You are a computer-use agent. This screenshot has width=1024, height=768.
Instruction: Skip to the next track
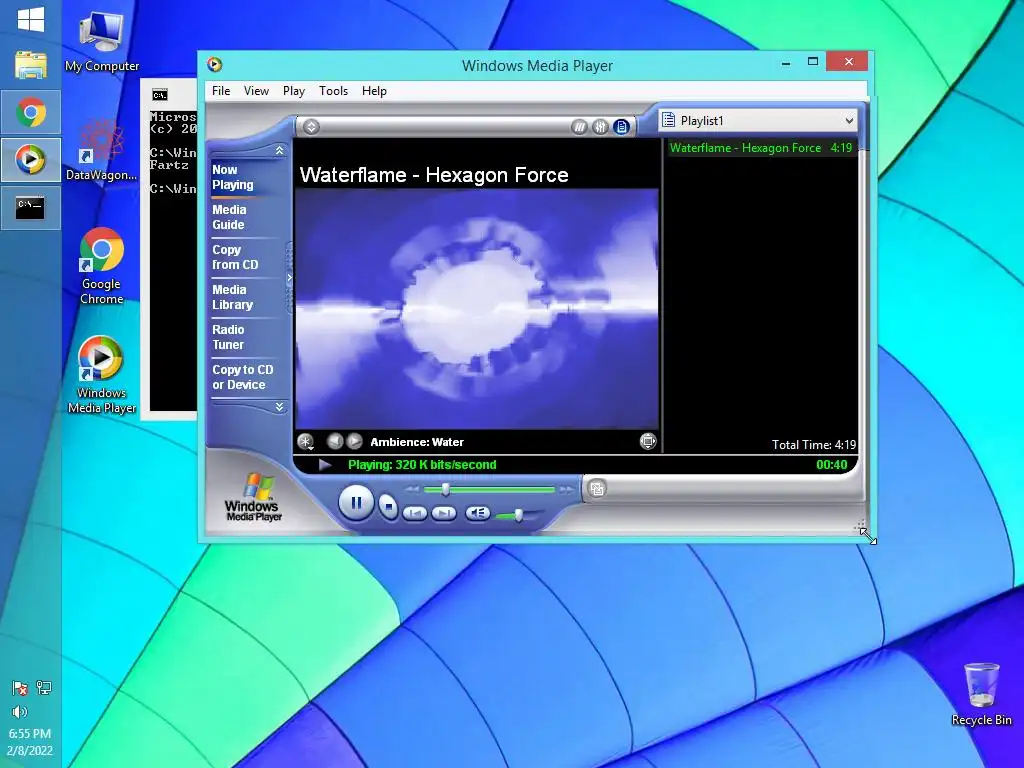pyautogui.click(x=443, y=513)
